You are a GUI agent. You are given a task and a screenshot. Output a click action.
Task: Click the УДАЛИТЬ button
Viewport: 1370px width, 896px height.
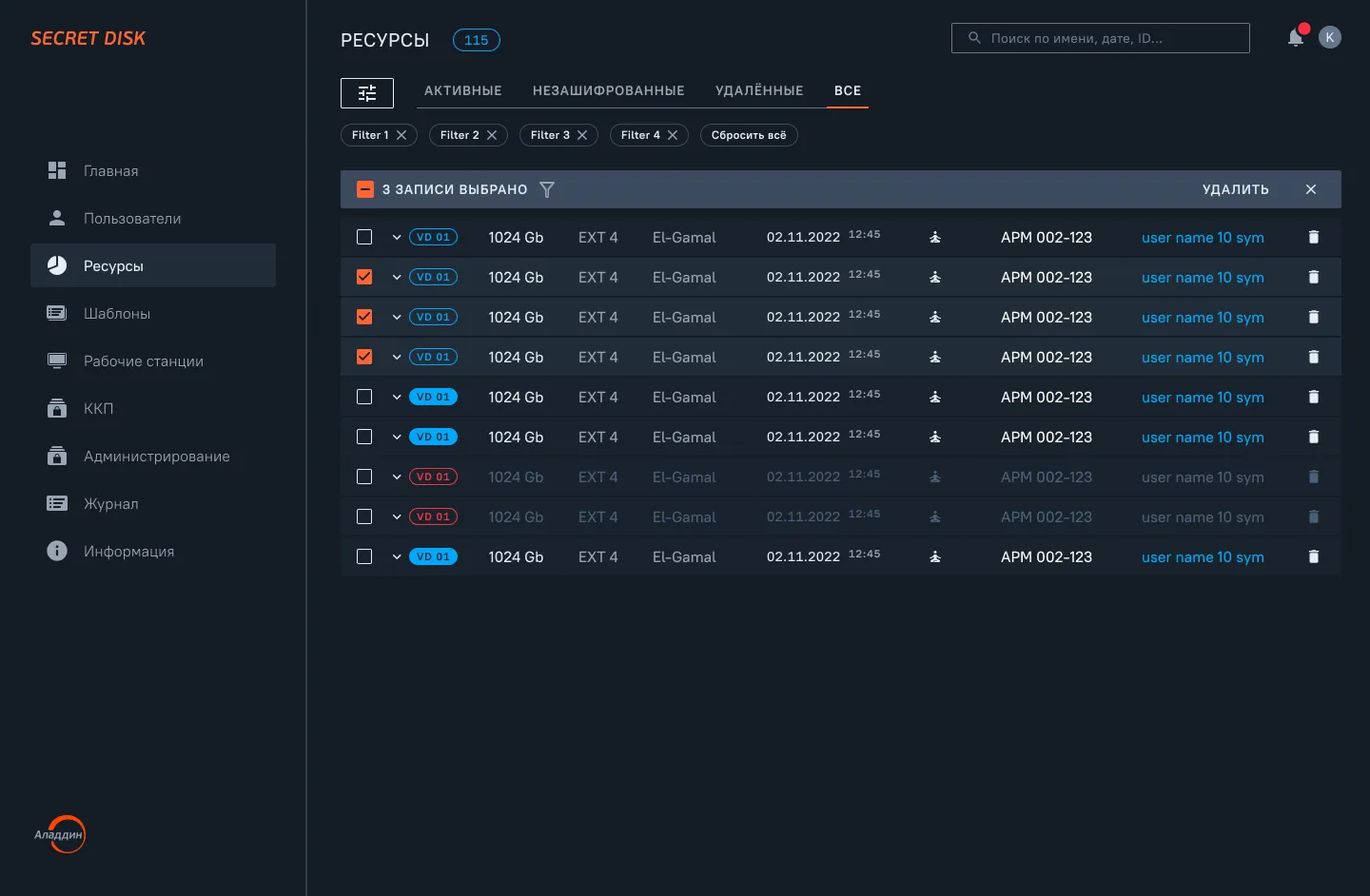click(x=1236, y=189)
